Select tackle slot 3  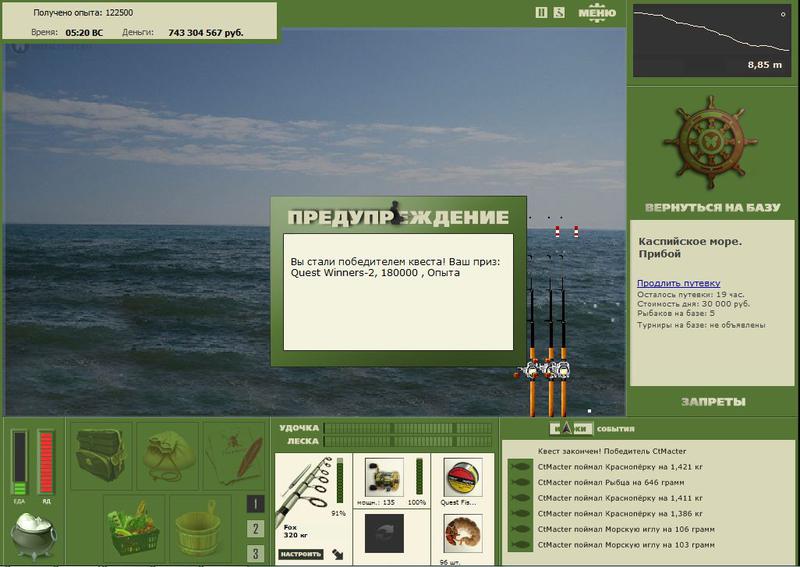[x=256, y=553]
